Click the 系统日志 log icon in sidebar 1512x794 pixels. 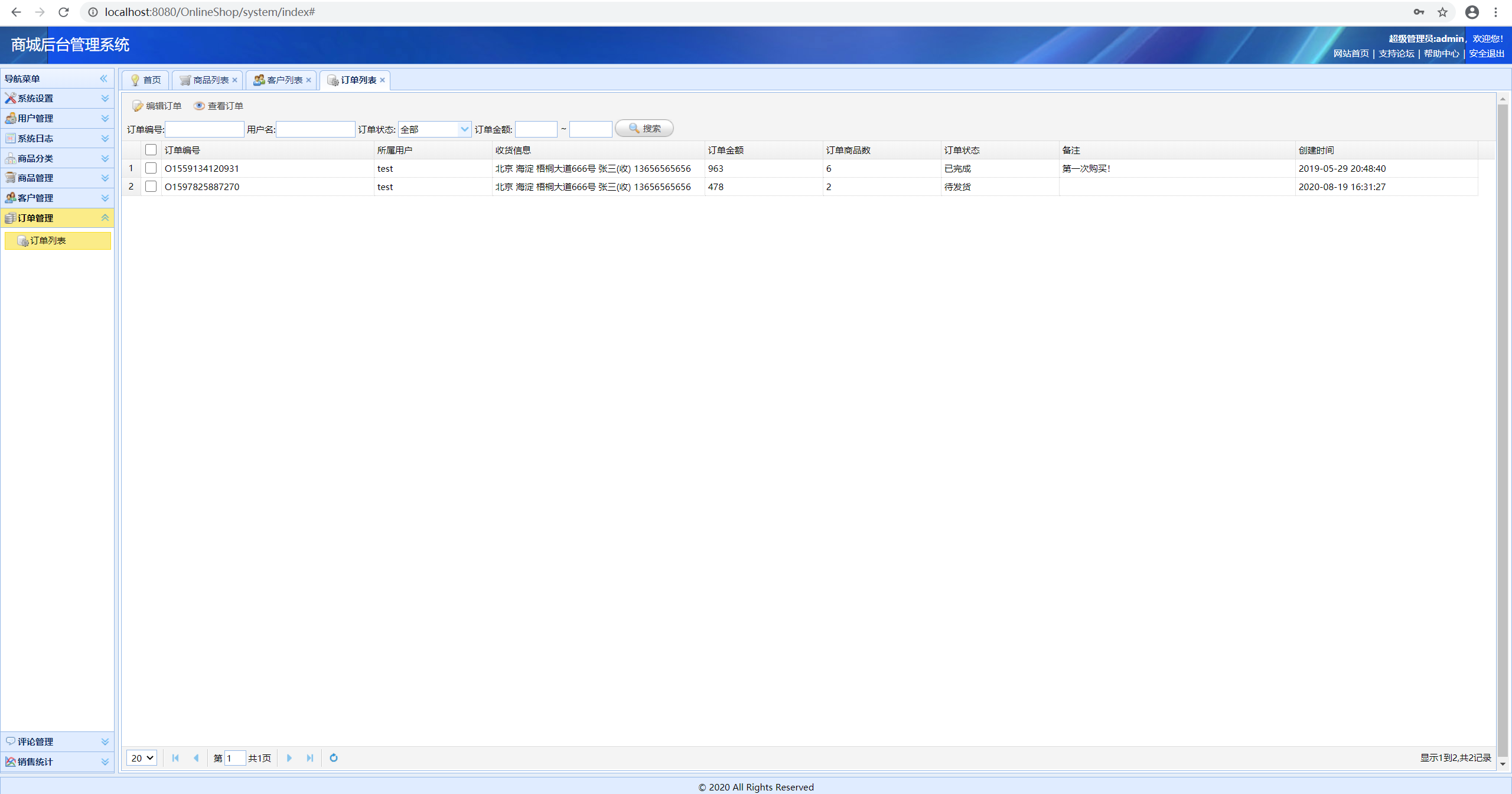[10, 138]
